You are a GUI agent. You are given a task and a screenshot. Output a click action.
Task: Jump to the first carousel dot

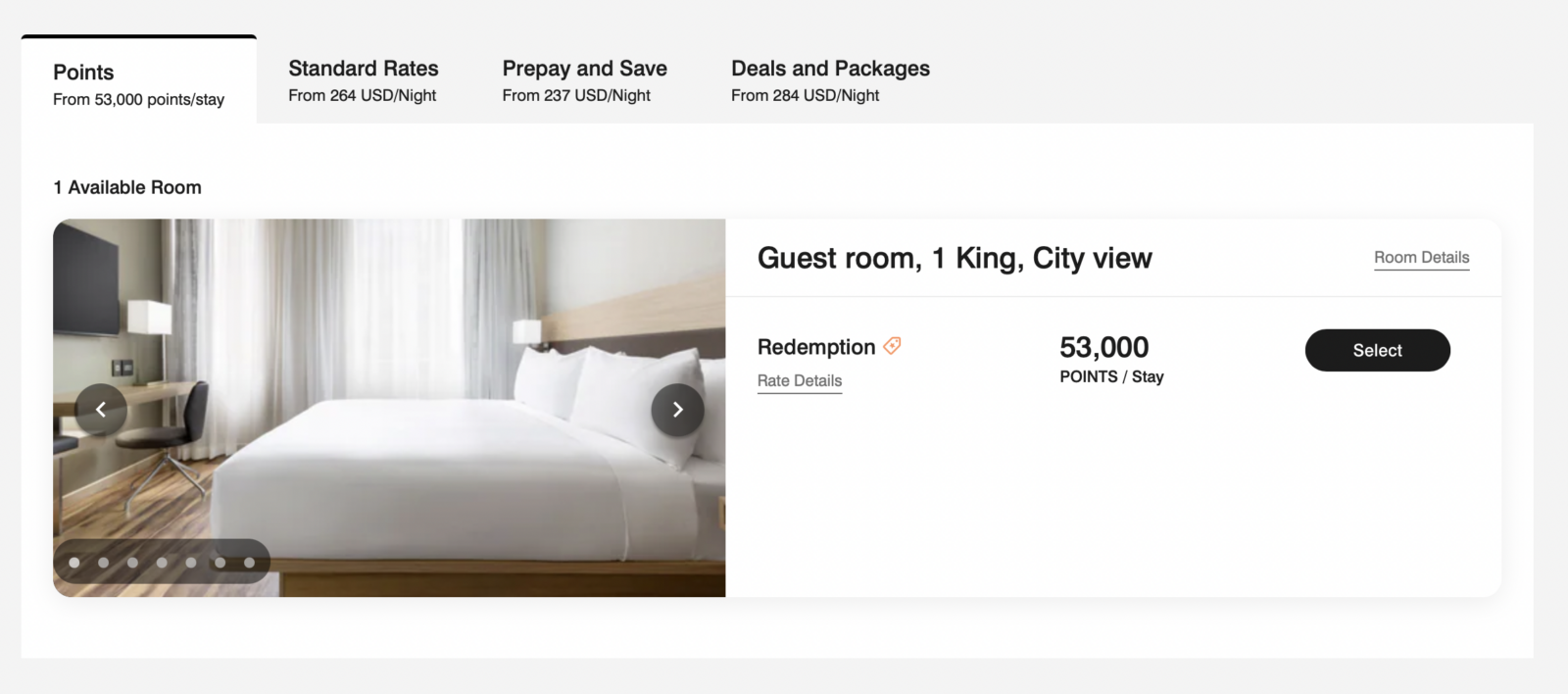[x=74, y=563]
